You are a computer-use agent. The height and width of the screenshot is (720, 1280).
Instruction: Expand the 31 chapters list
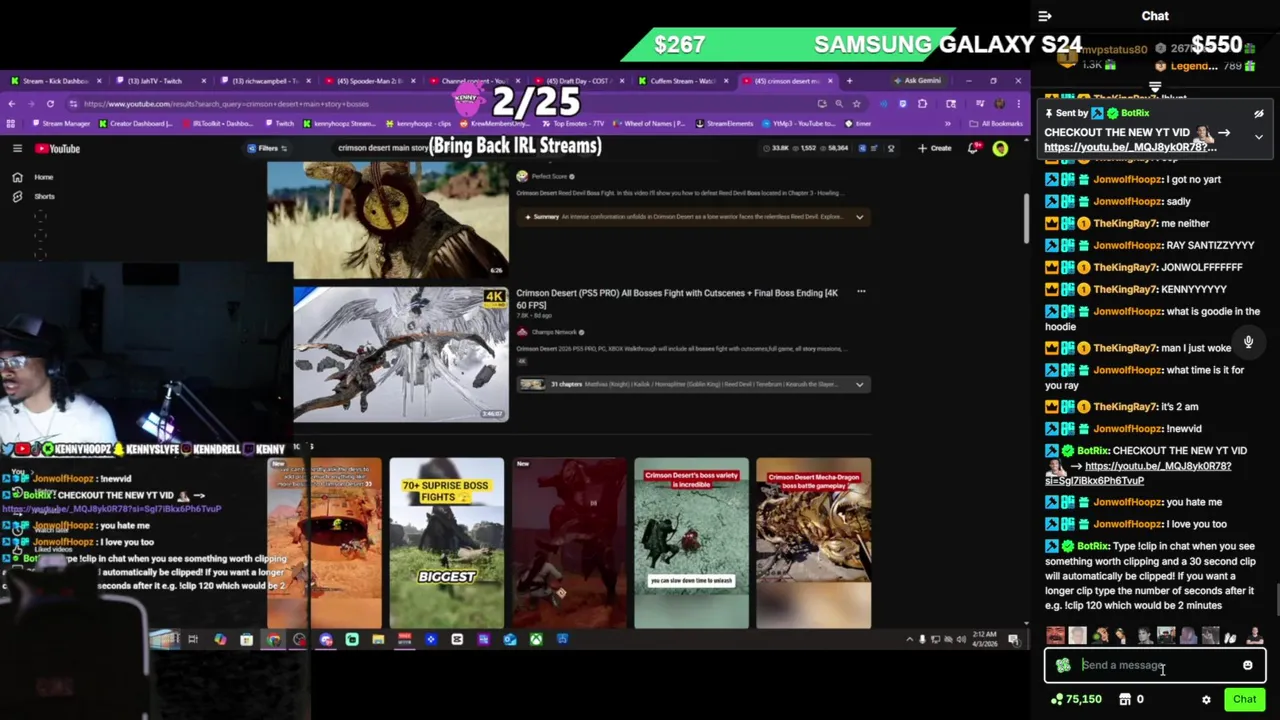click(859, 384)
